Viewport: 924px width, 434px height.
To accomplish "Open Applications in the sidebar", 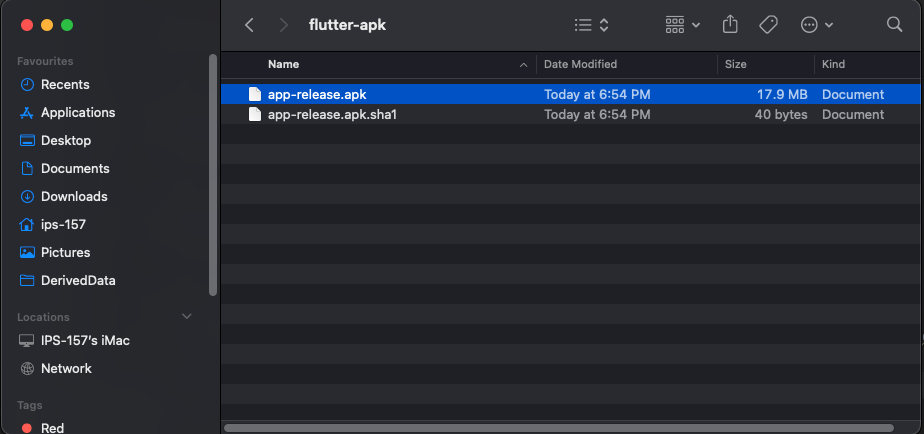I will coord(77,113).
